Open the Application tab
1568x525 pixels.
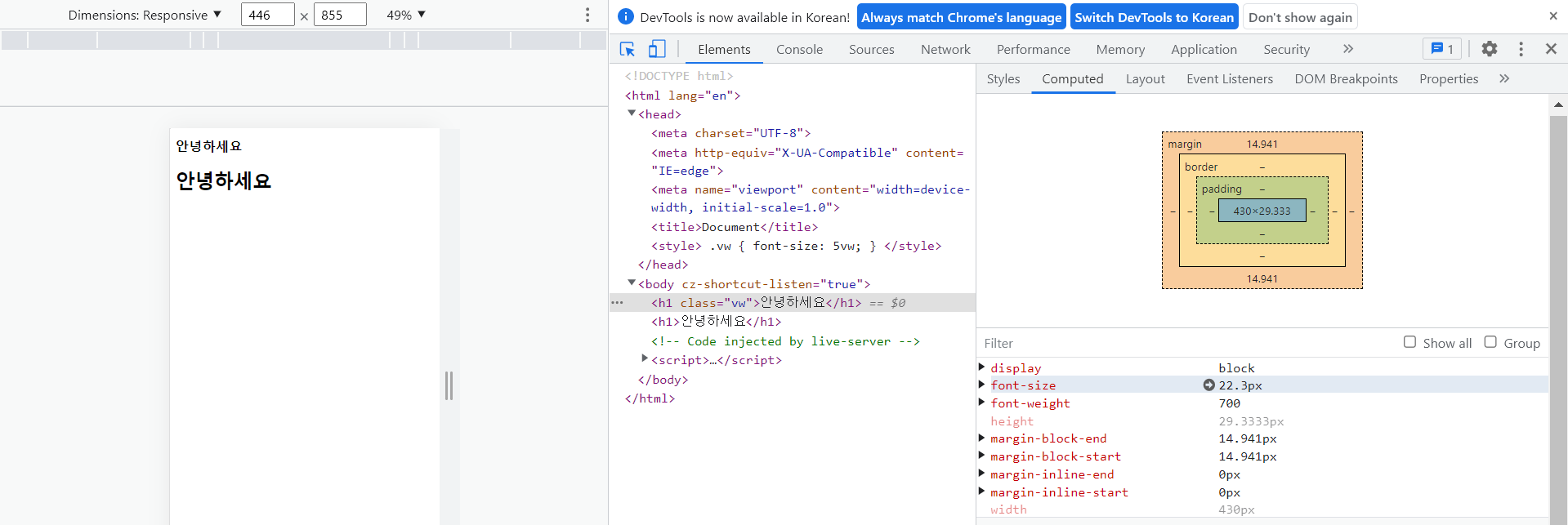tap(1204, 50)
